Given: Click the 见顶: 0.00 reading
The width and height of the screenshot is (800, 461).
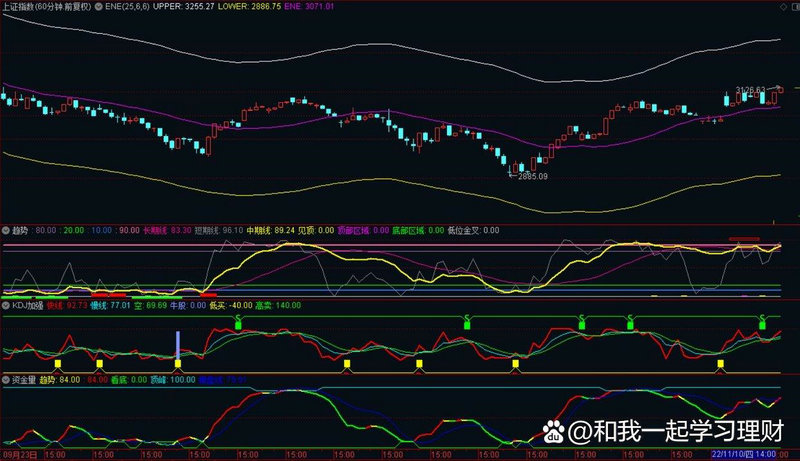Looking at the screenshot, I should point(316,230).
